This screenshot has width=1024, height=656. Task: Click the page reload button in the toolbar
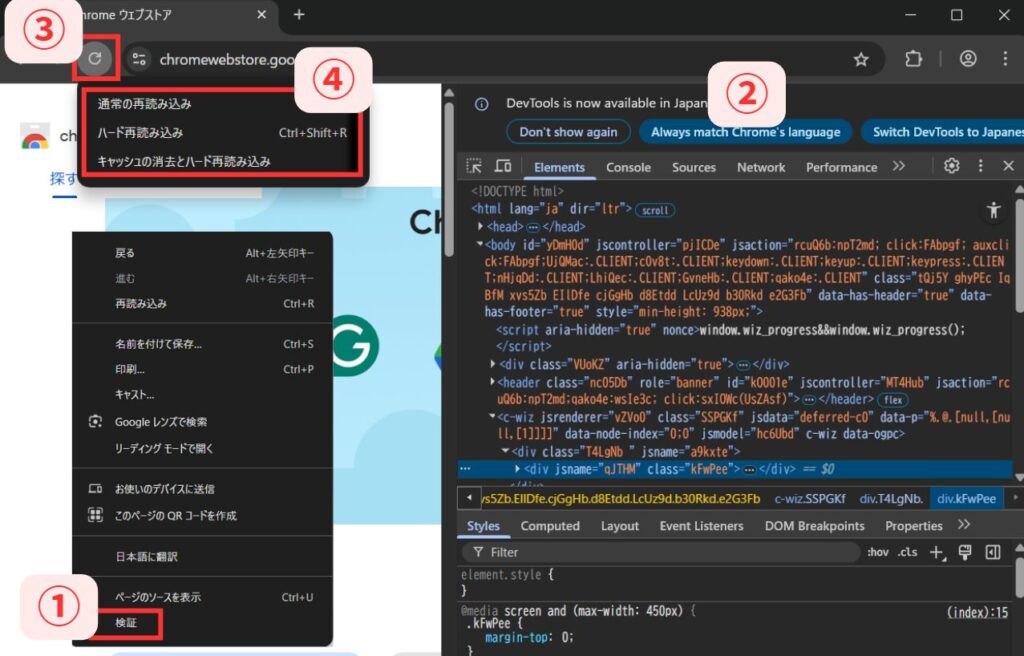pyautogui.click(x=95, y=59)
